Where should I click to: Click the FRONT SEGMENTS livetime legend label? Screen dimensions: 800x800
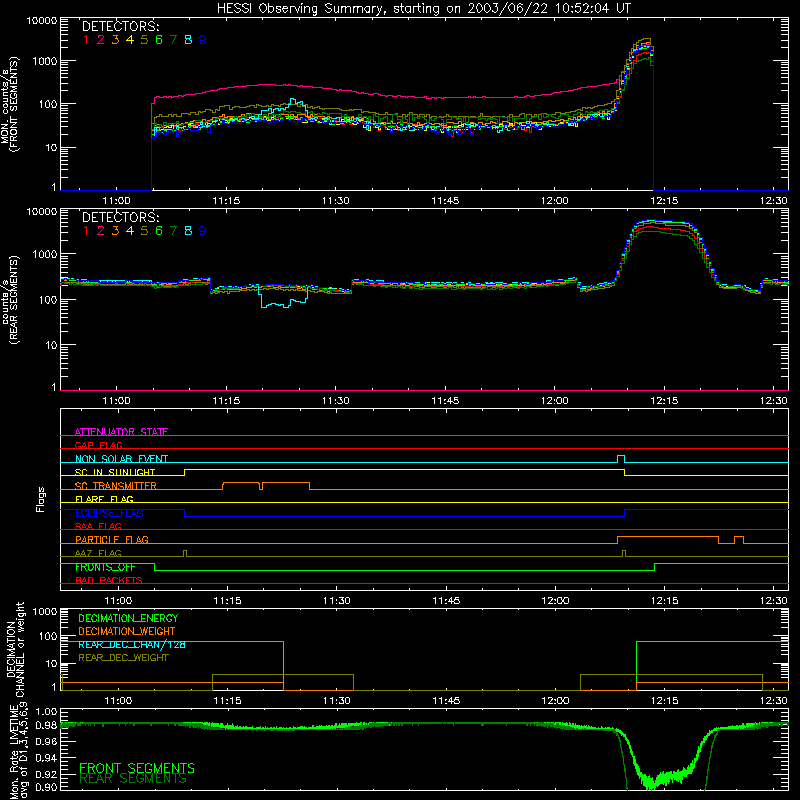[x=137, y=768]
